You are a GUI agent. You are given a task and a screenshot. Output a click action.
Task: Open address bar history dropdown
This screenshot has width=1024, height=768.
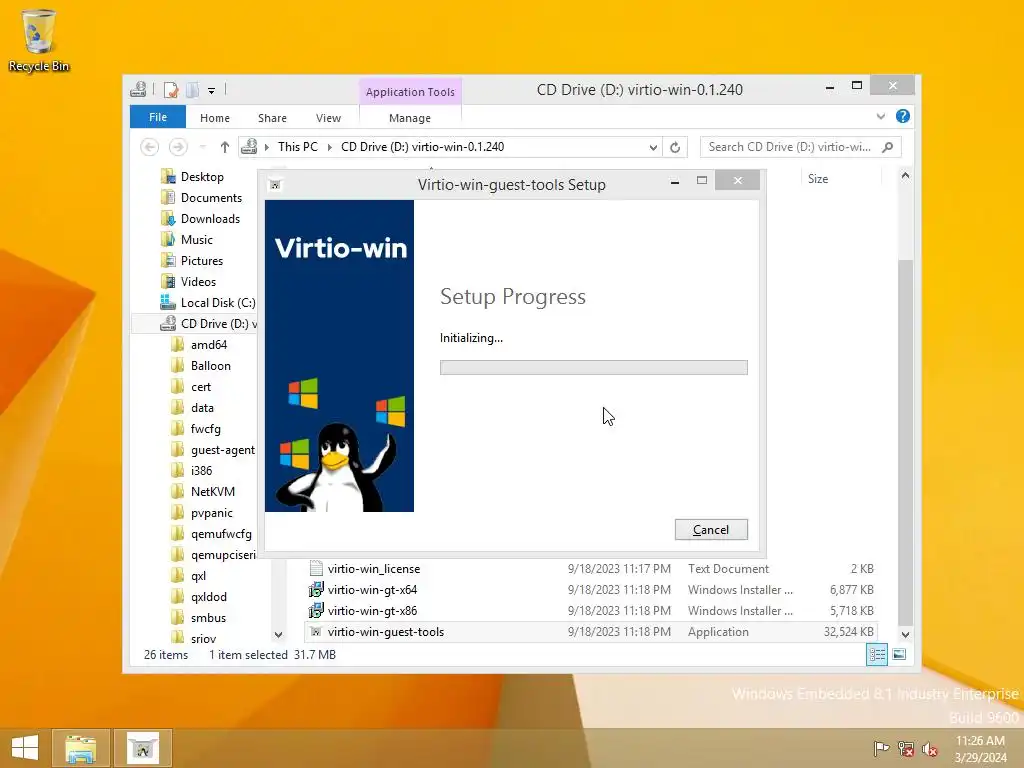click(x=653, y=148)
